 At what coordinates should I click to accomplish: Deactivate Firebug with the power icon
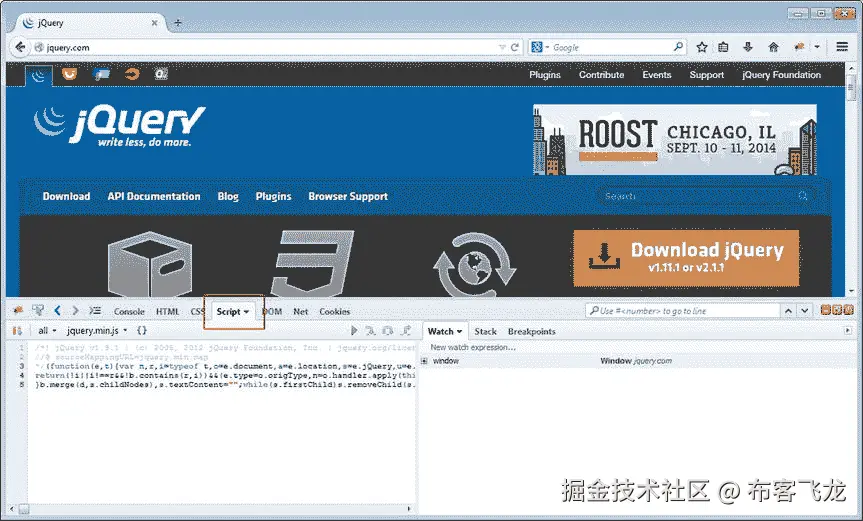[x=848, y=310]
